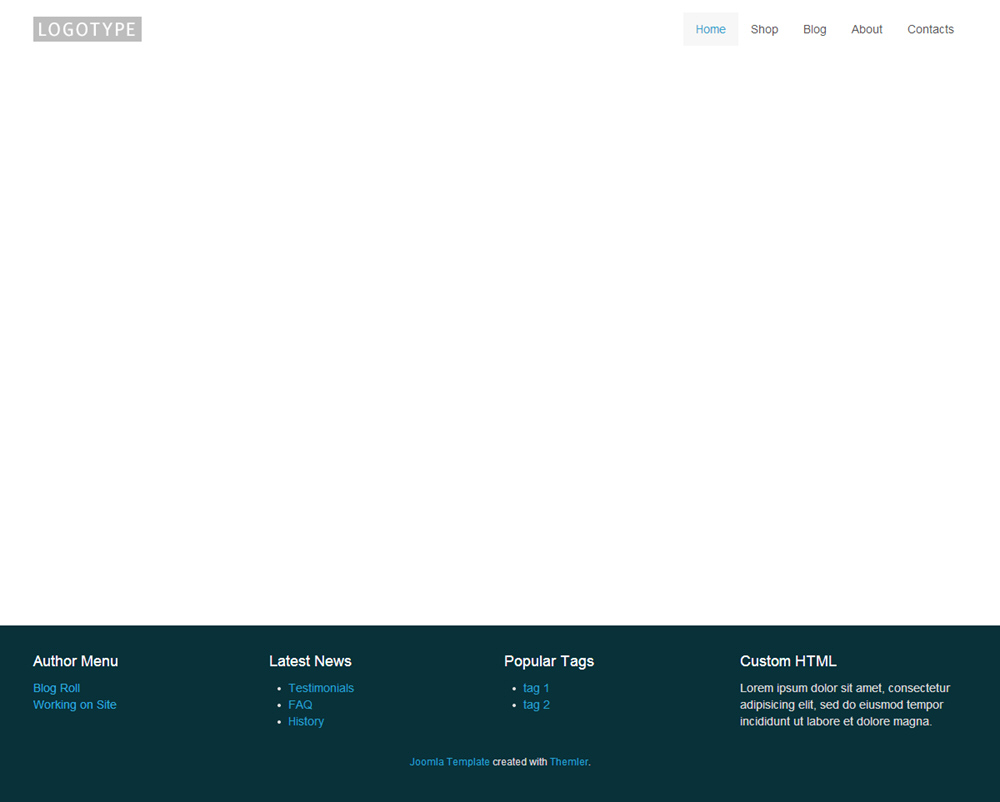Click the LOGOTYPE logo image
The image size is (1000, 802).
pos(87,29)
